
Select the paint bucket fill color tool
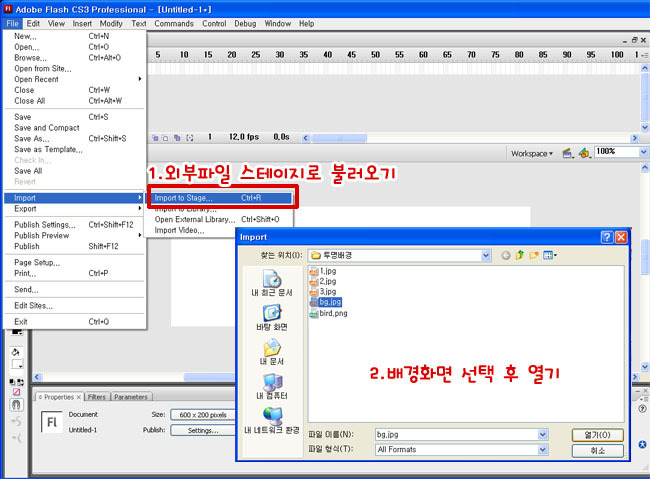tap(16, 352)
